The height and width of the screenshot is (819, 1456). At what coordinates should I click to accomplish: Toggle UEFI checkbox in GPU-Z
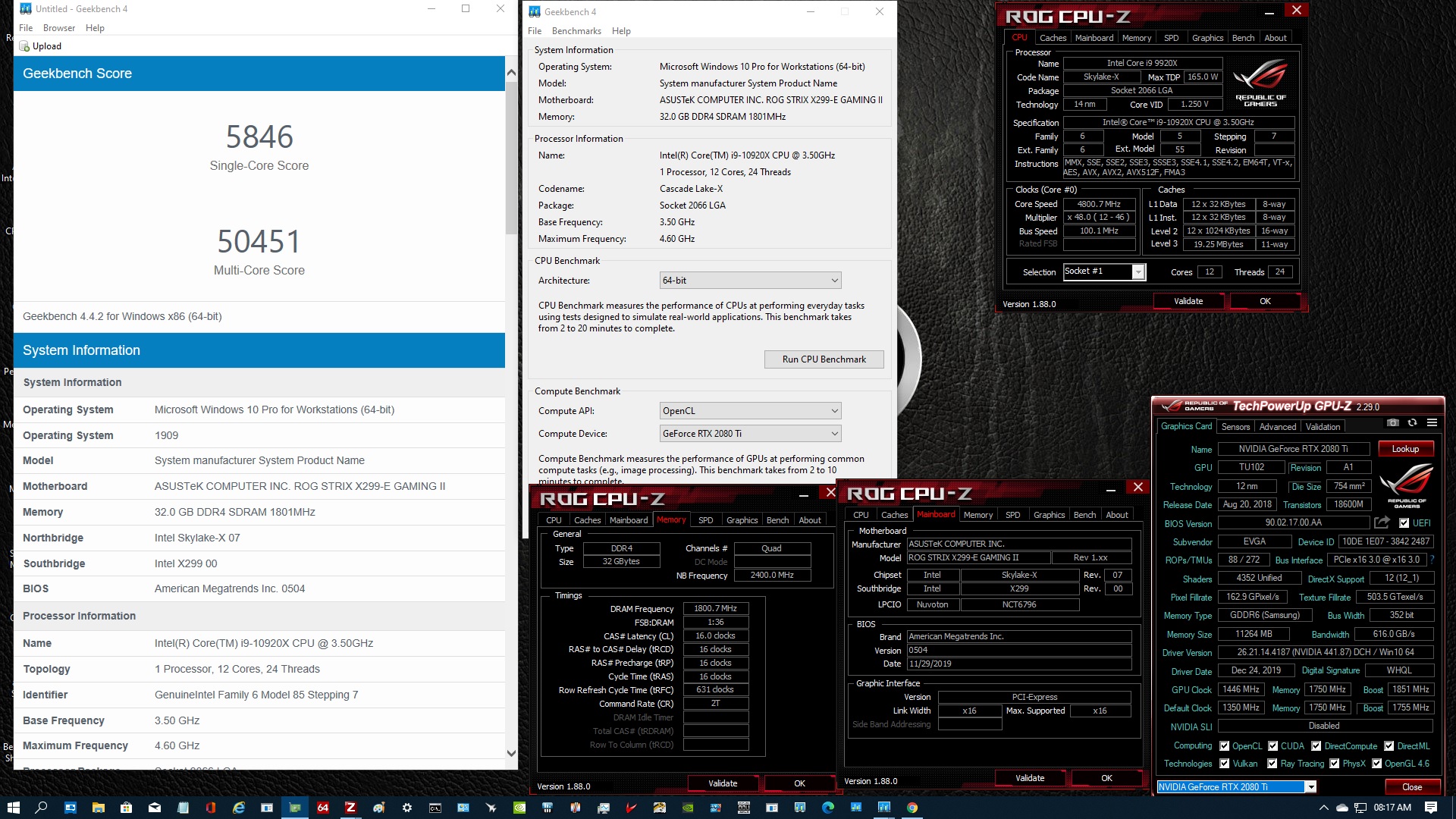coord(1404,523)
